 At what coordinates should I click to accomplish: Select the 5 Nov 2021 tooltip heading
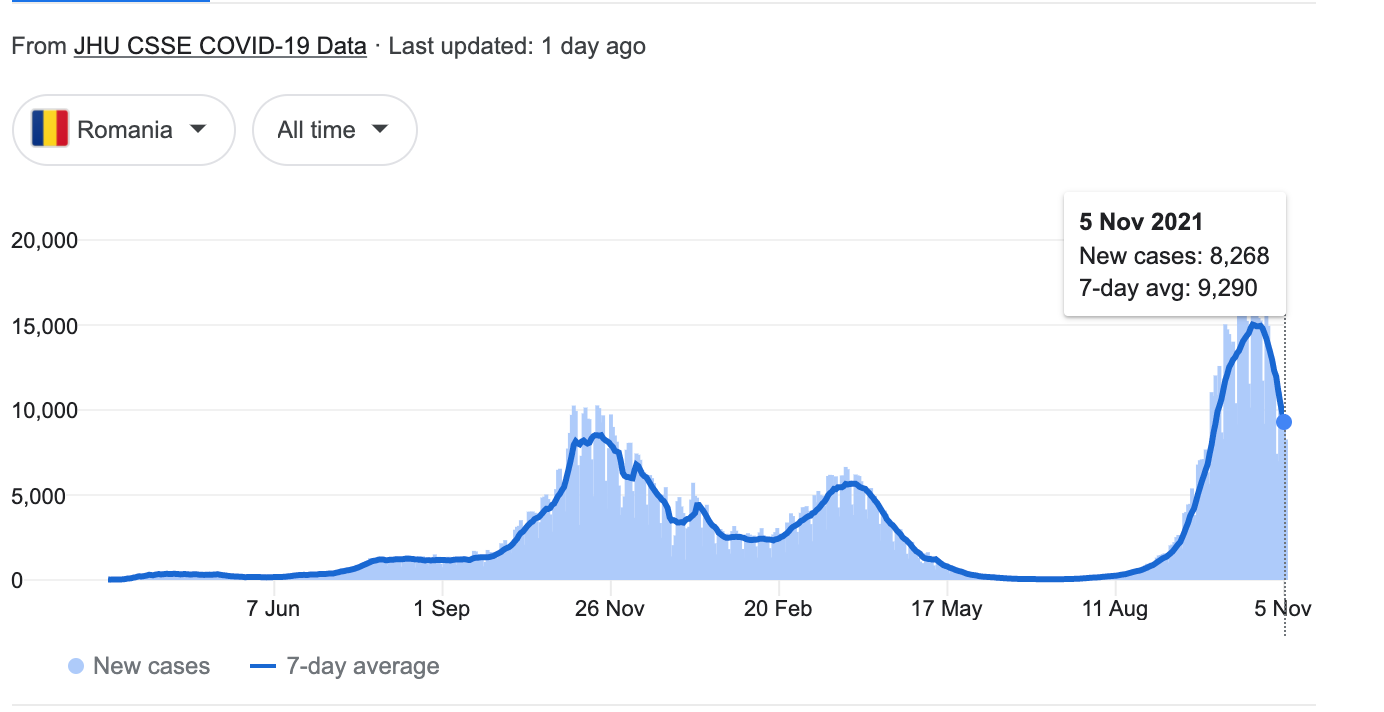coord(1141,222)
